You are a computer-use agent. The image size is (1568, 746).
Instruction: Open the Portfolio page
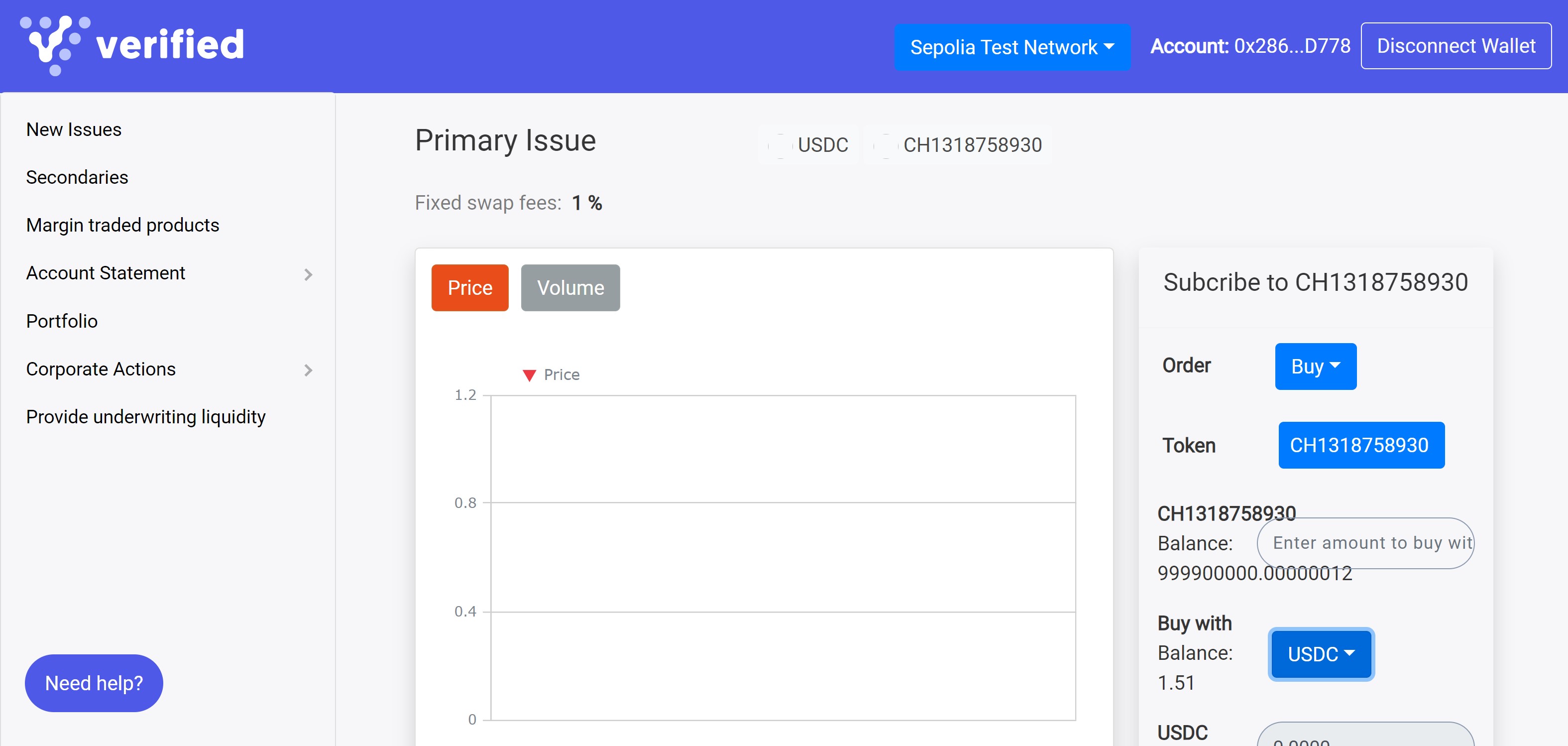[x=62, y=321]
